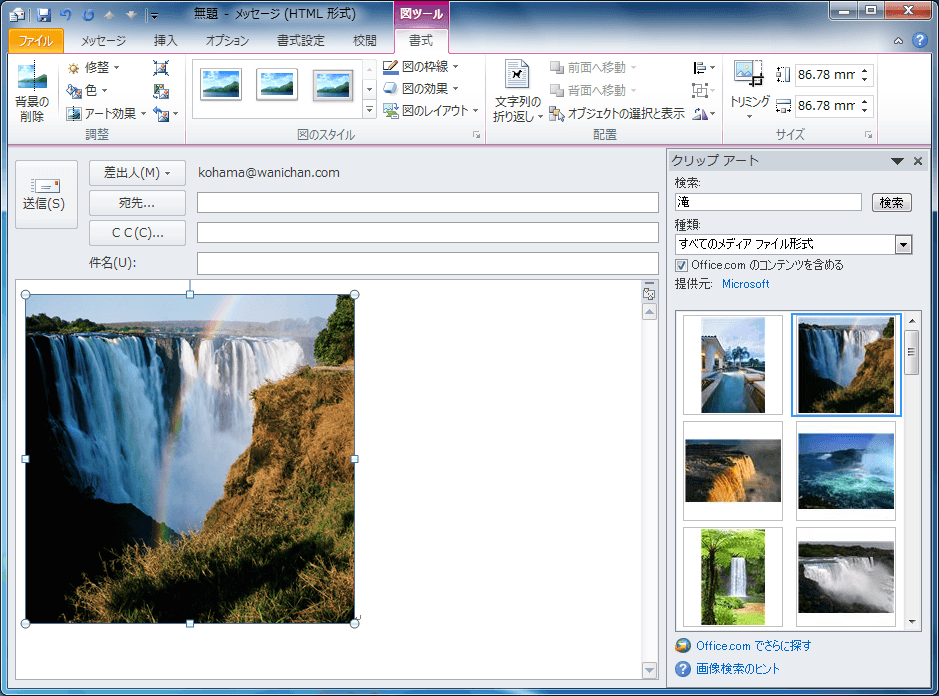Open the 画像検索のヒント link
939x696 pixels.
(x=738, y=668)
